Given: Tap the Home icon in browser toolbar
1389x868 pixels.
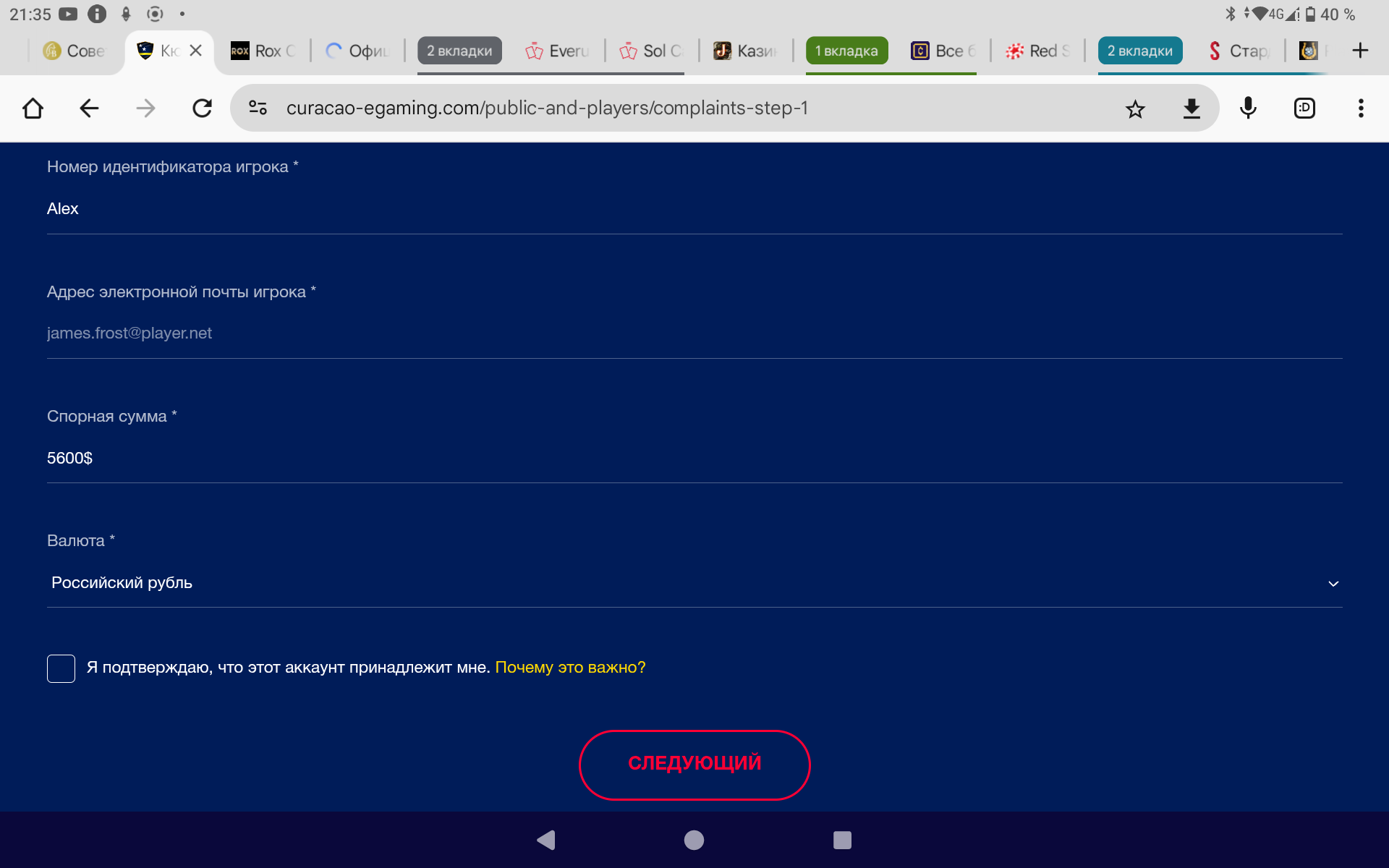Looking at the screenshot, I should tap(33, 109).
